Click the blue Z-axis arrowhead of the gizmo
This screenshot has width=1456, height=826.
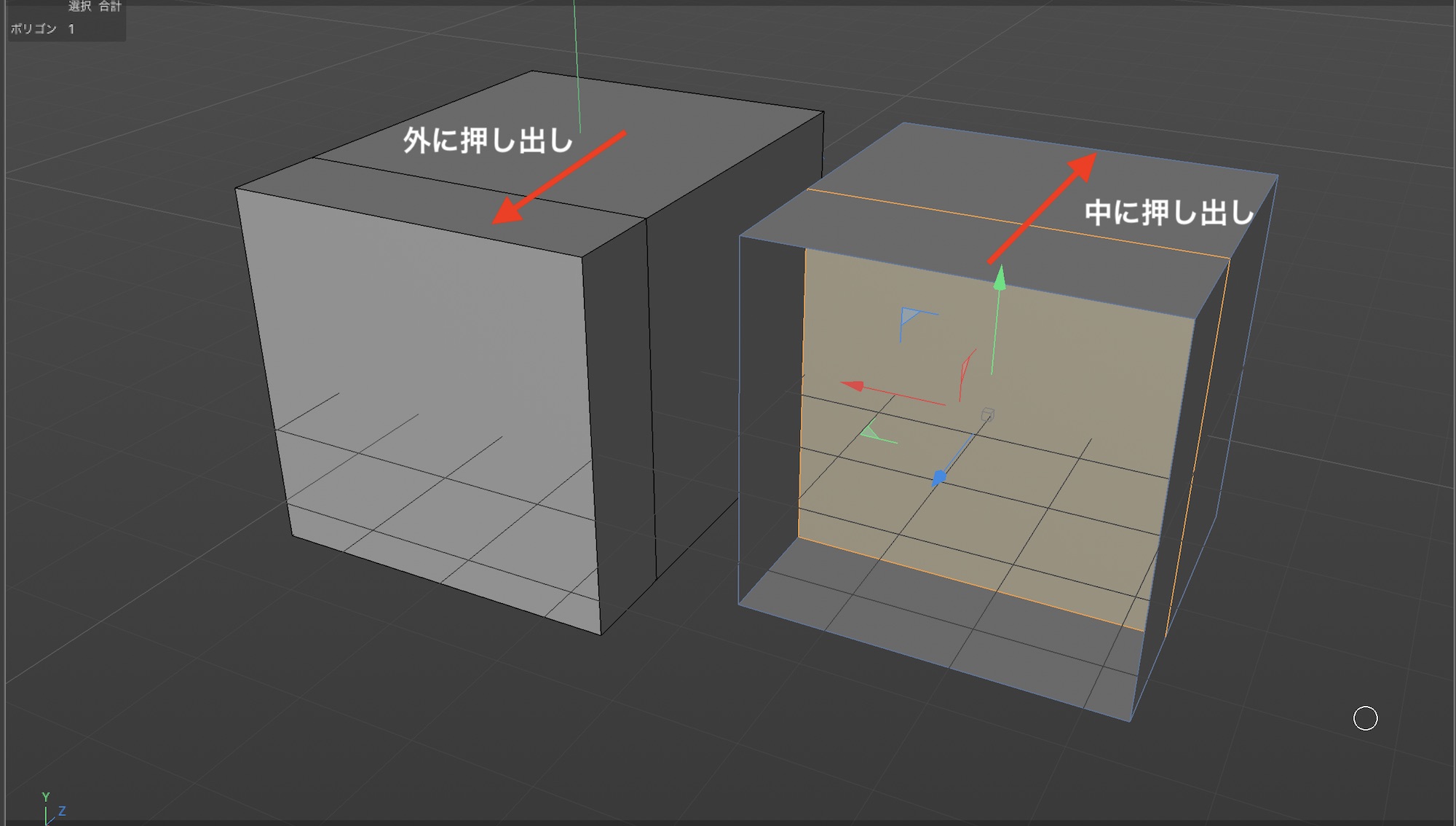click(939, 478)
